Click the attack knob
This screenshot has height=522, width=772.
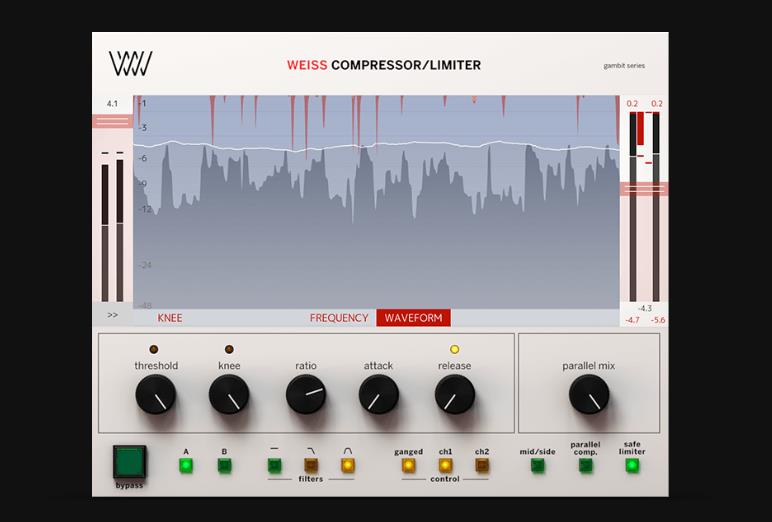coord(379,394)
